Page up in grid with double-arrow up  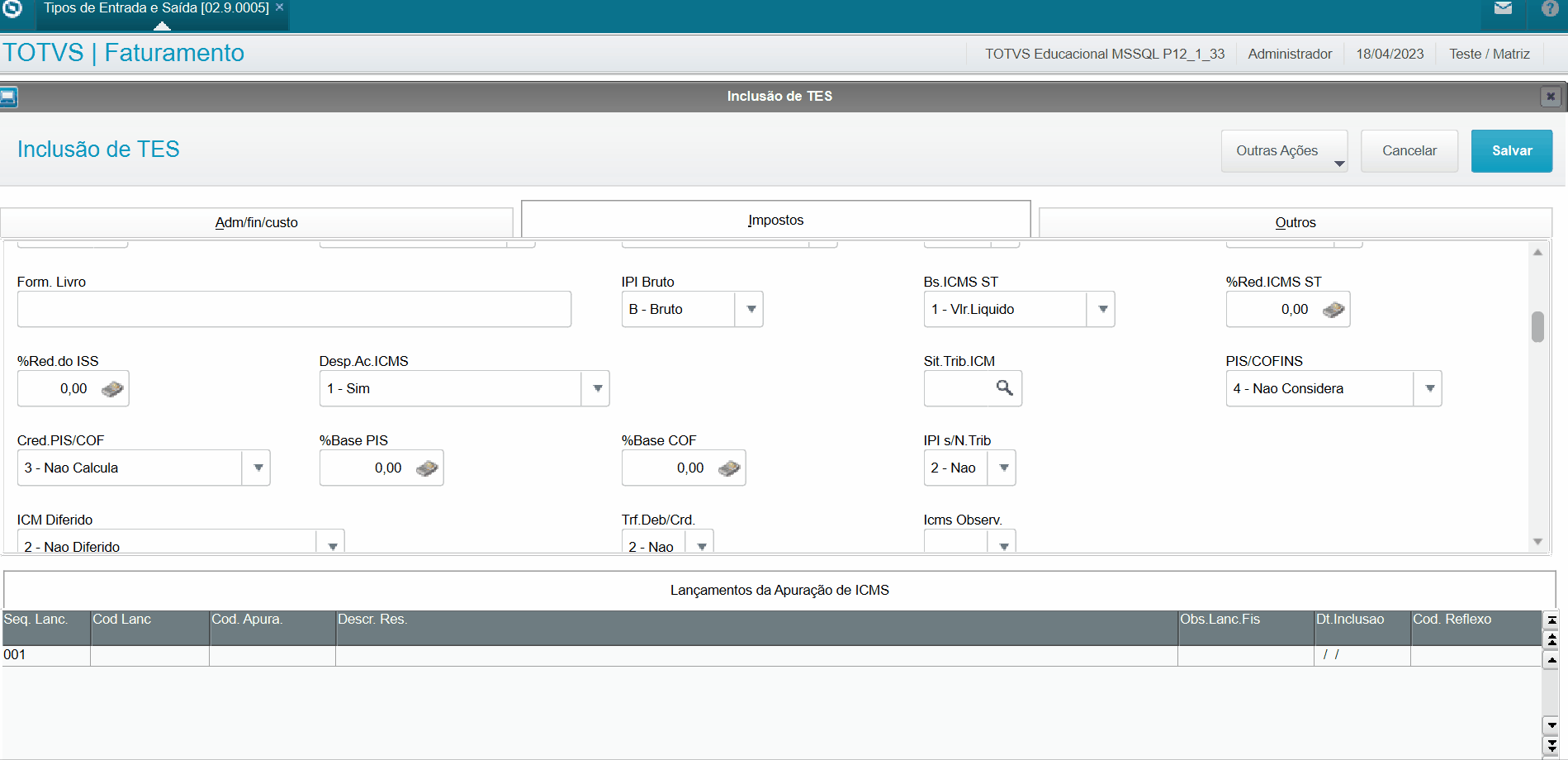coord(1551,639)
